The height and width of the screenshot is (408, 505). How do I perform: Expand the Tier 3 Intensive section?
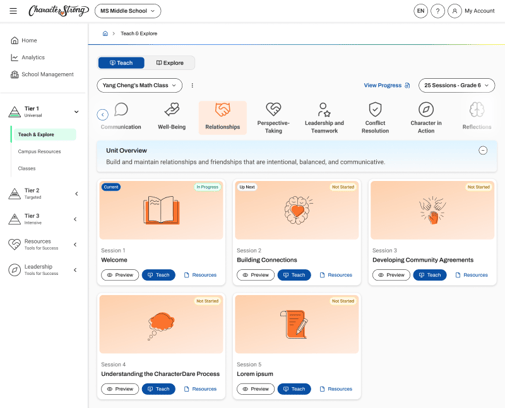tap(76, 219)
